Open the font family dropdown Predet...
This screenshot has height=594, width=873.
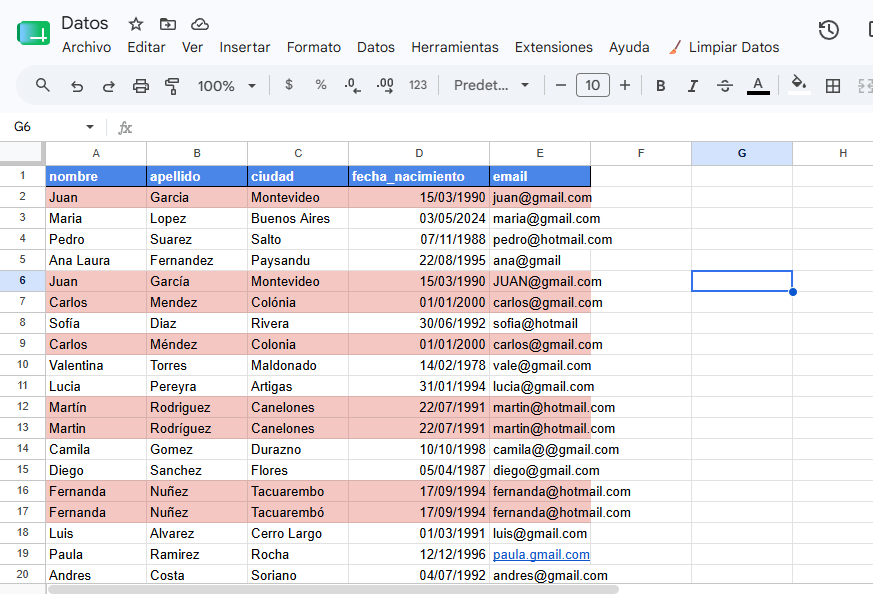pos(491,85)
